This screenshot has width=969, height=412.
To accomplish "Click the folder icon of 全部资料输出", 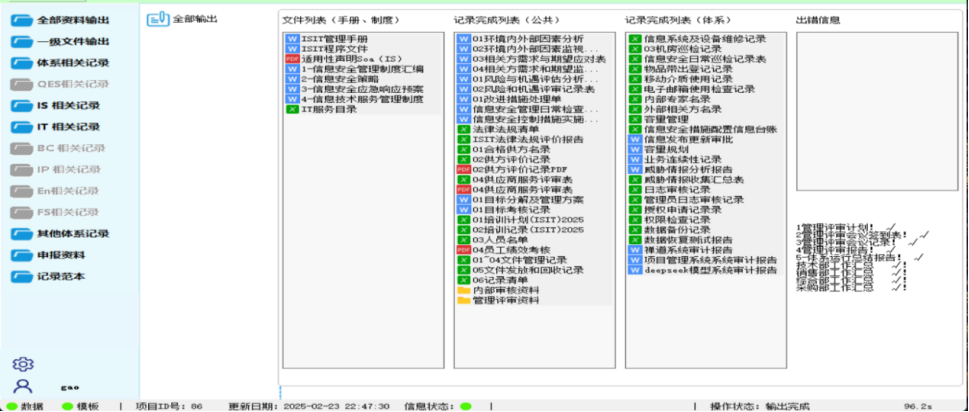I will click(22, 20).
